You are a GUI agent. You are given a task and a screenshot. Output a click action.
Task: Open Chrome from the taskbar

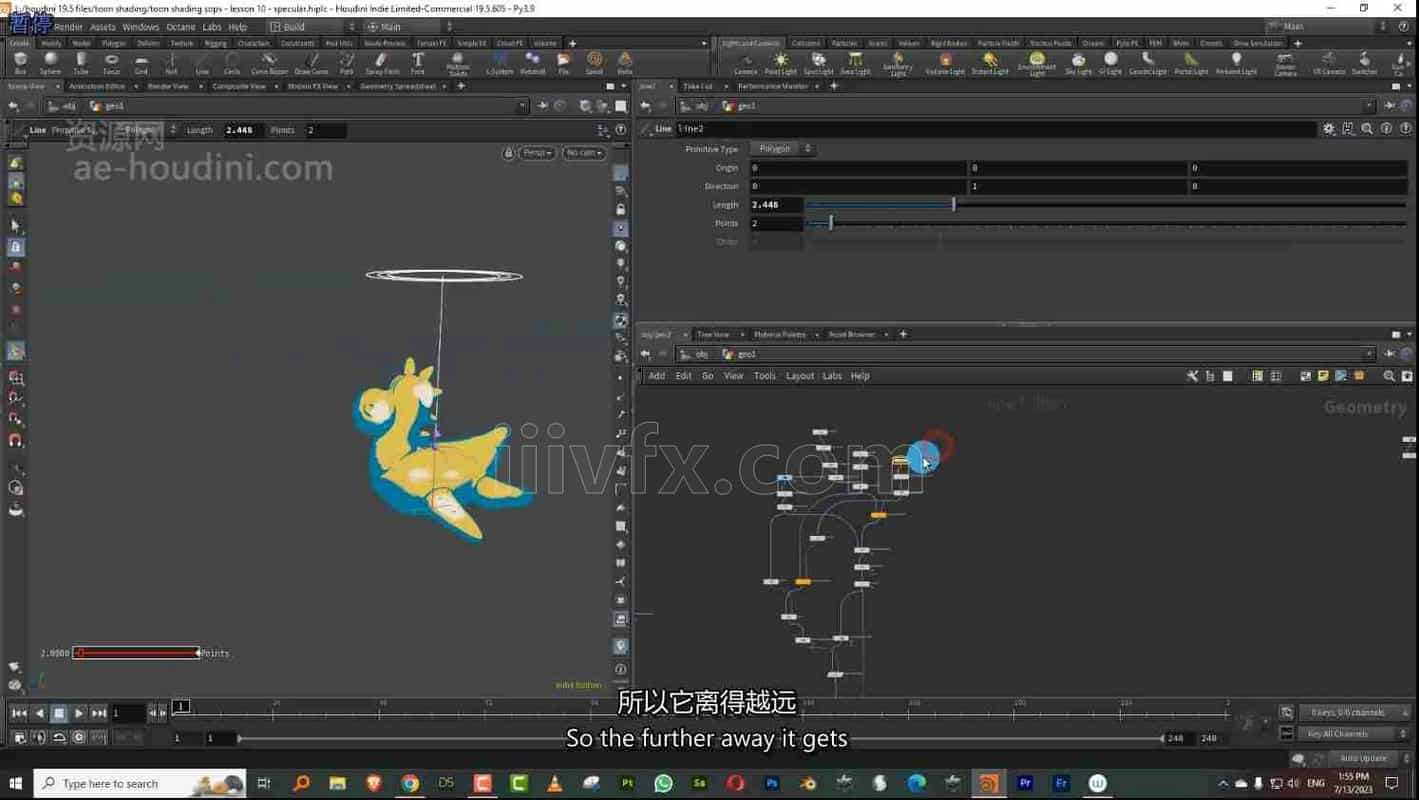pos(410,783)
